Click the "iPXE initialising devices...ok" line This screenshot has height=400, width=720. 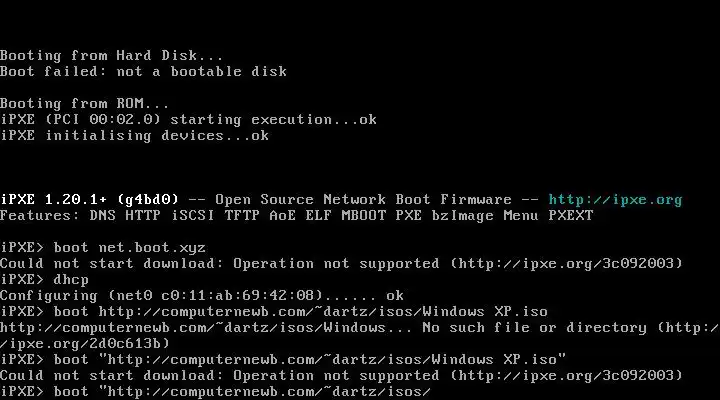134,136
